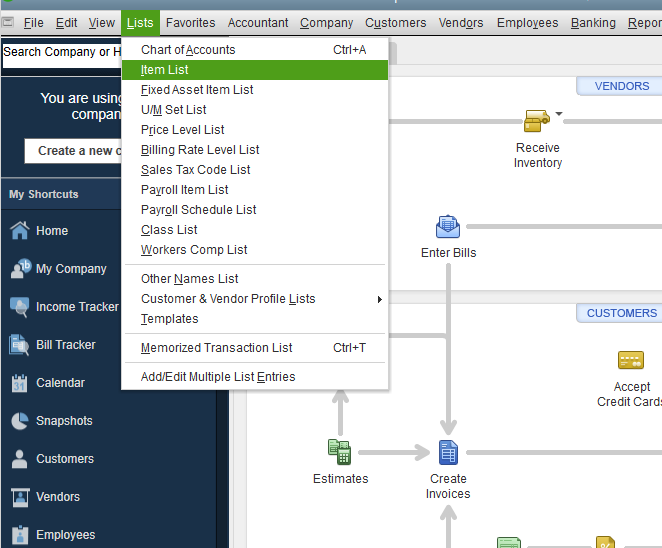This screenshot has height=548, width=662.
Task: Click the Vendors section header button
Action: [x=621, y=86]
